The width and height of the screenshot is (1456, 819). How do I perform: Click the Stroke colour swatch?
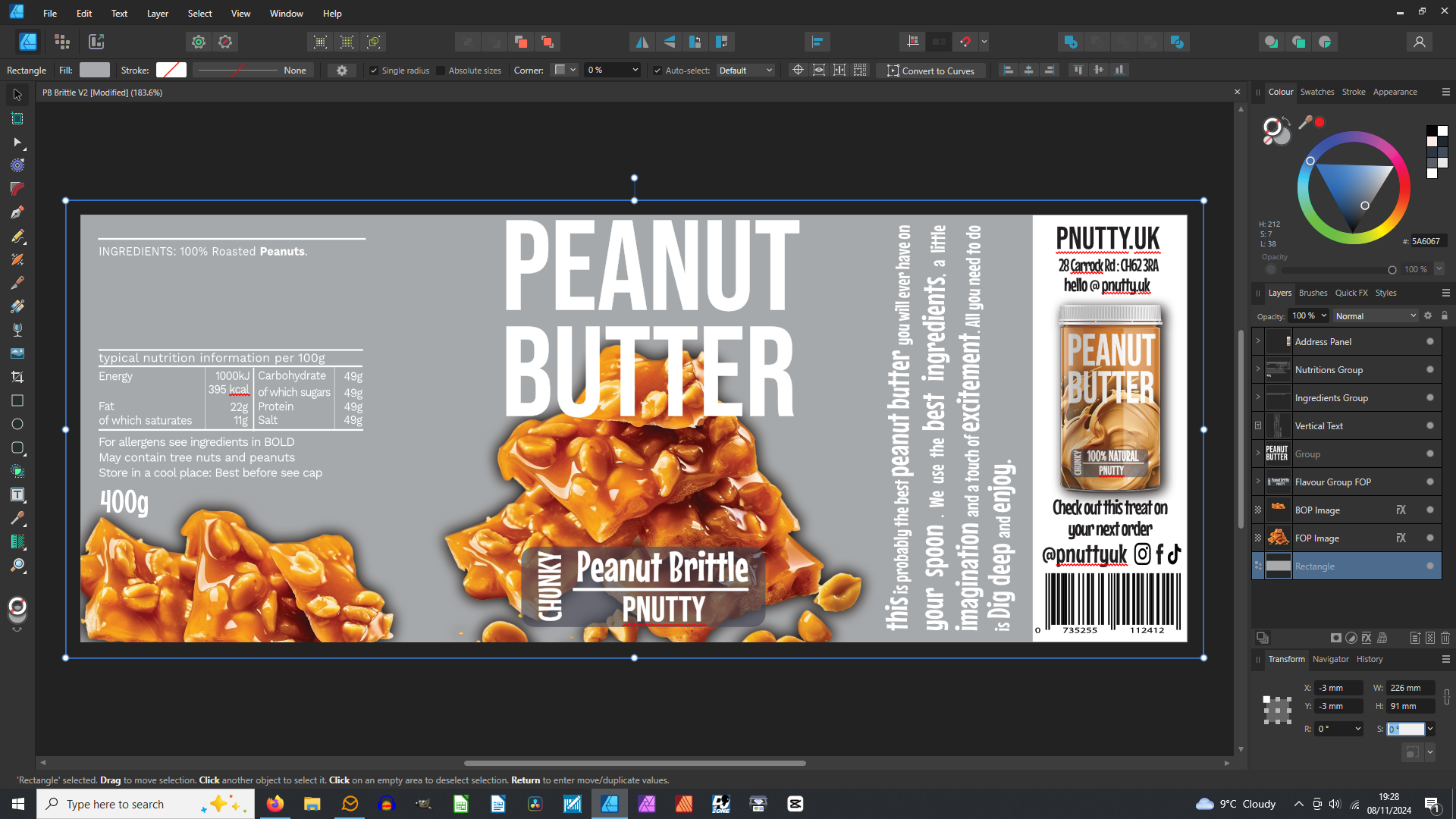tap(171, 70)
